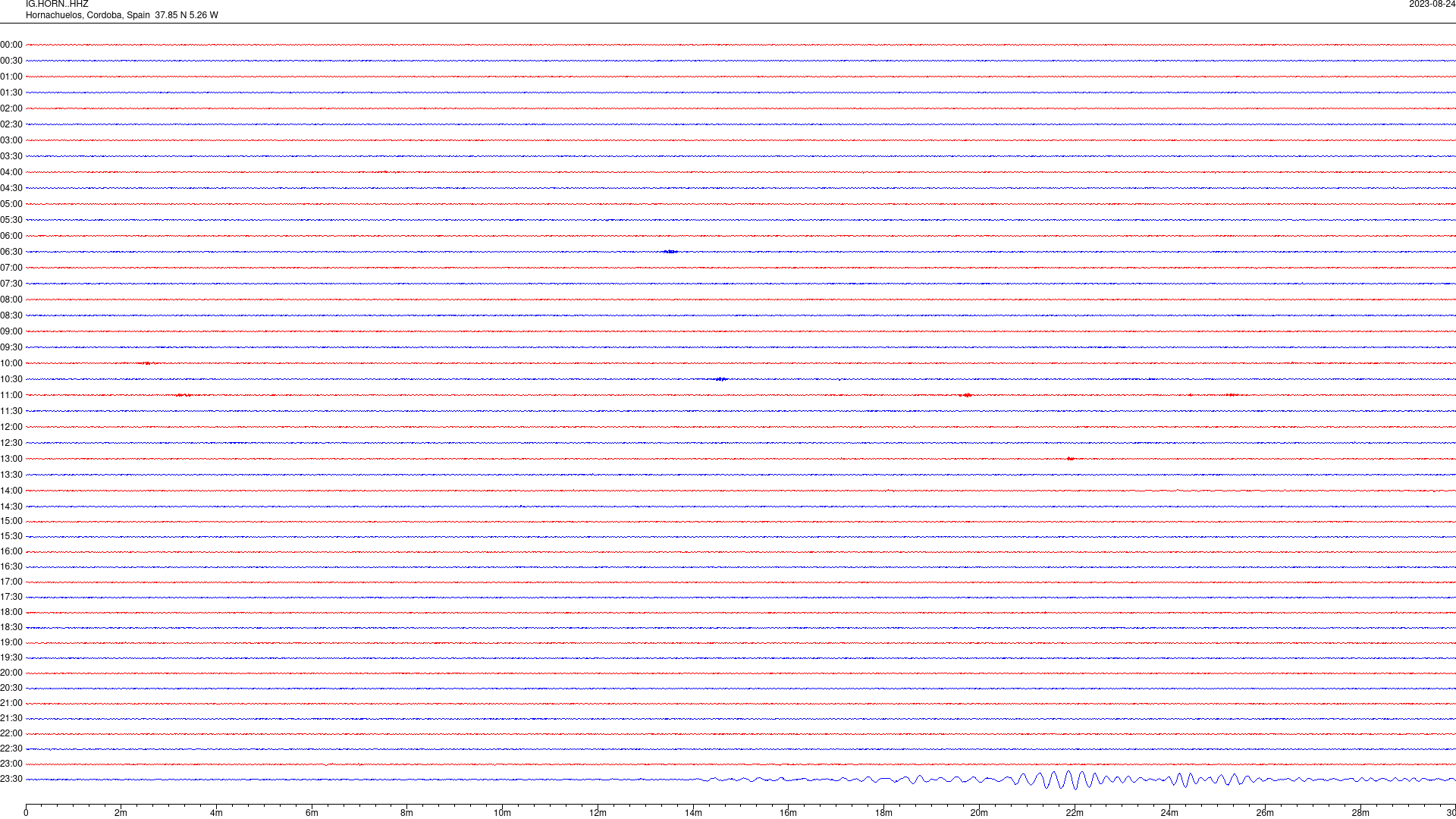Click the 13:00 trace time label
Viewport: 1456px width, 819px height.
[x=11, y=459]
